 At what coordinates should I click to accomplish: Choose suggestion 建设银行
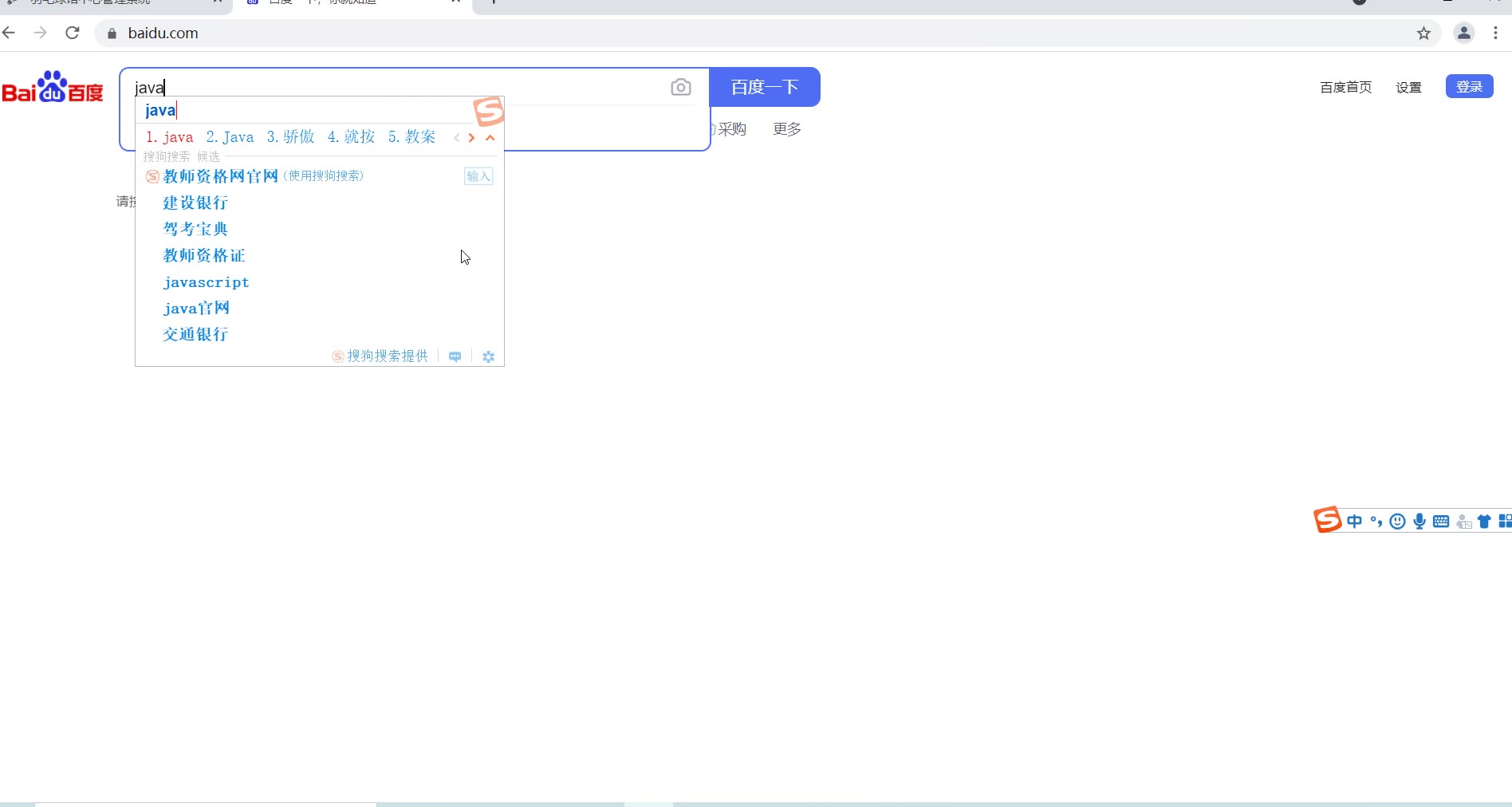pyautogui.click(x=195, y=203)
